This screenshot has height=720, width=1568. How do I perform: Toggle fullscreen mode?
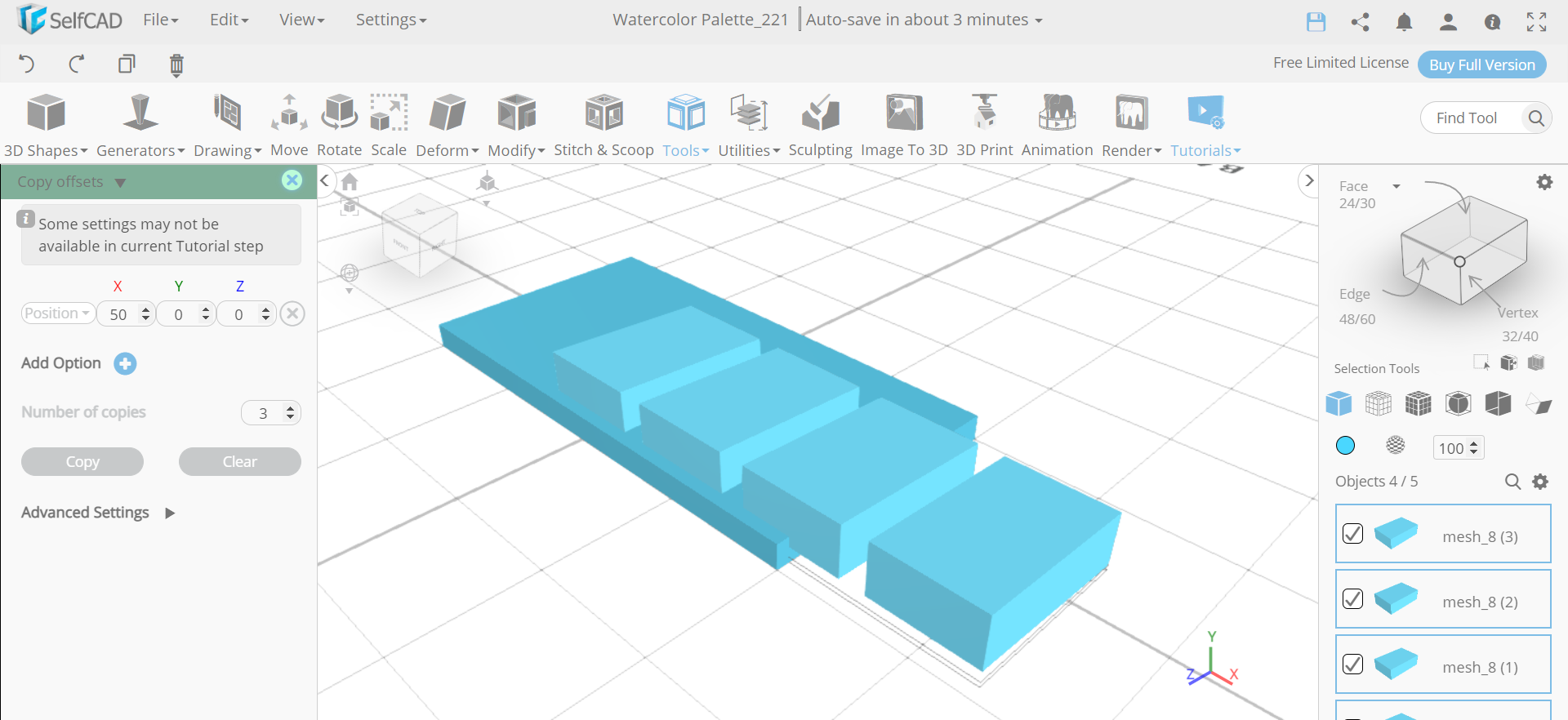click(x=1536, y=22)
